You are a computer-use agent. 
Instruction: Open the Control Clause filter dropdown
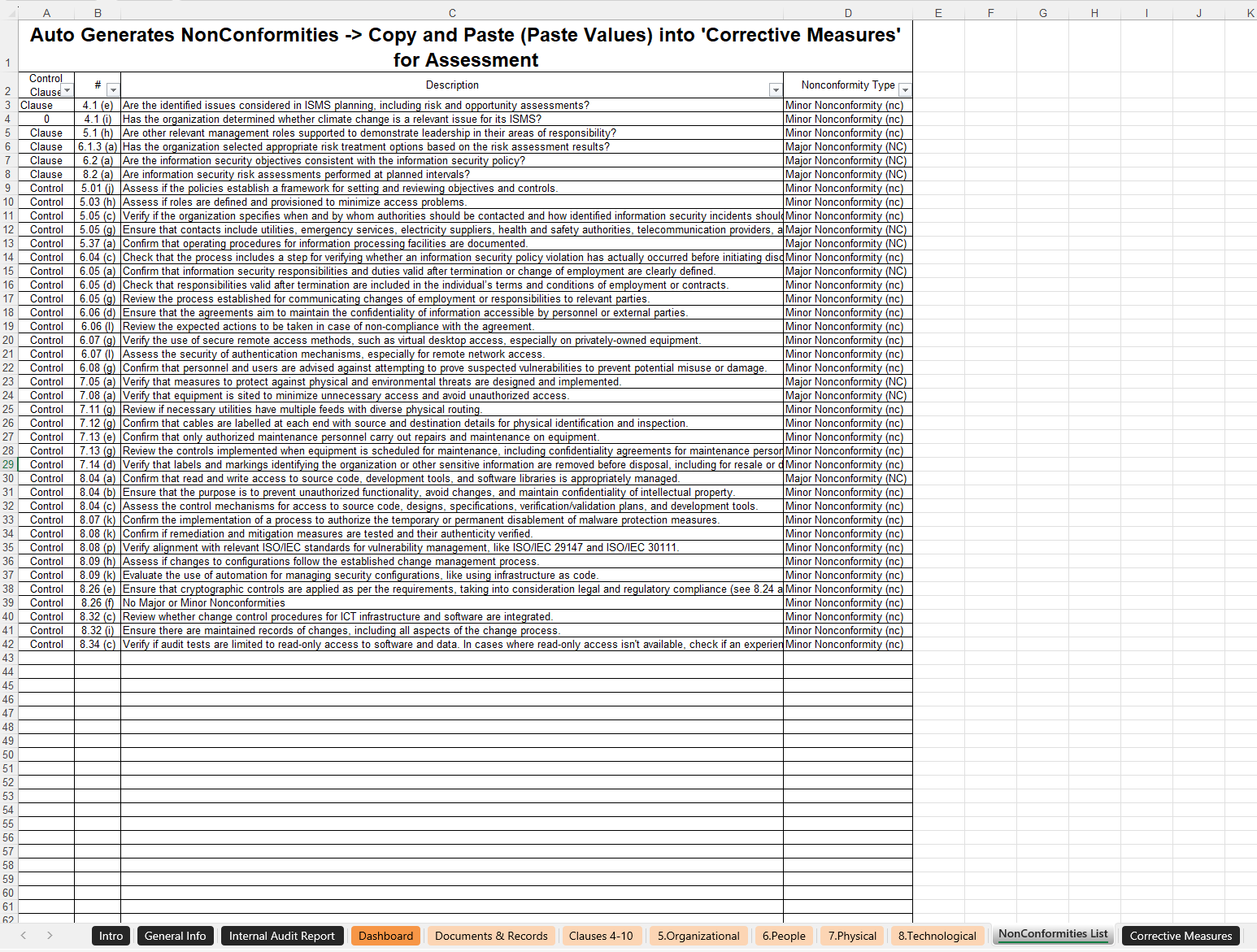pos(67,90)
